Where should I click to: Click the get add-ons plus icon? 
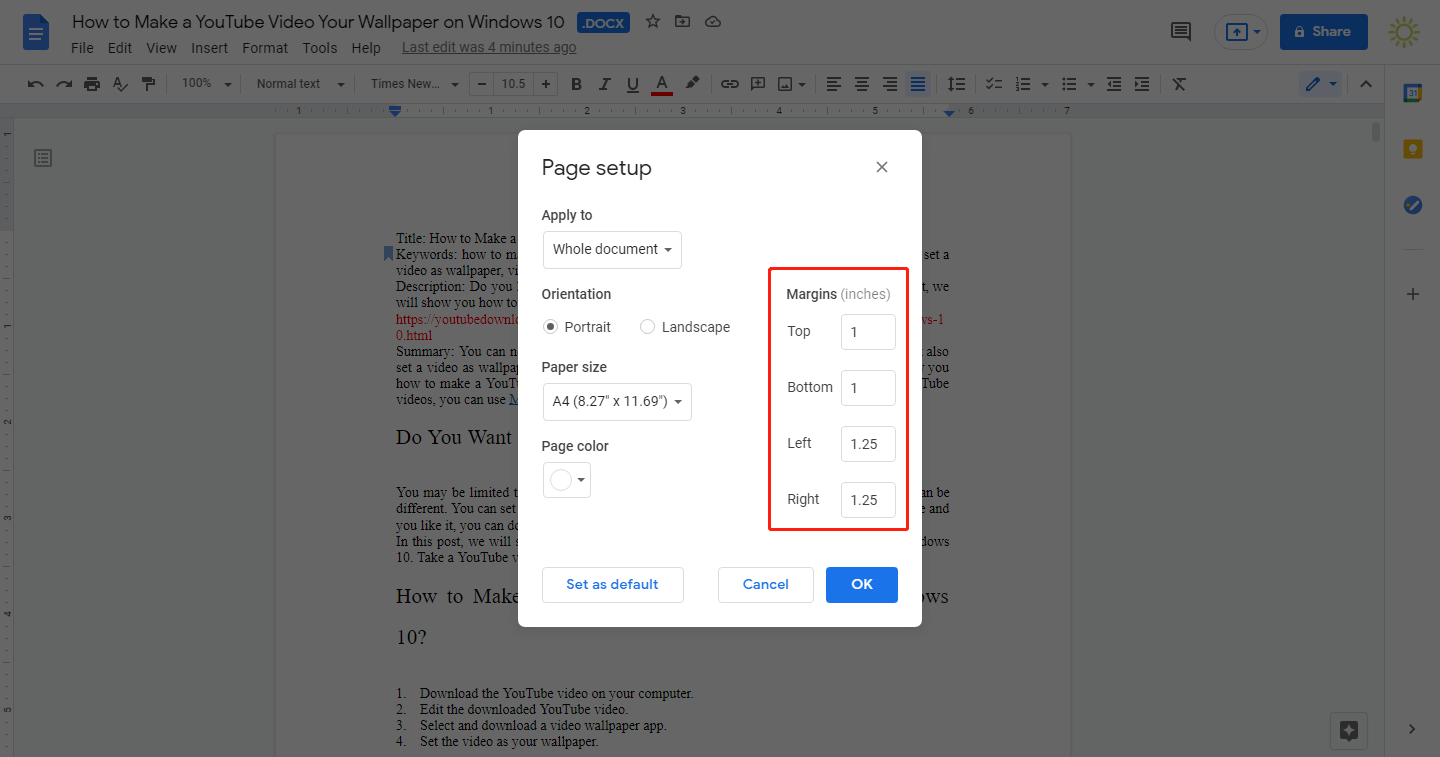(x=1412, y=294)
